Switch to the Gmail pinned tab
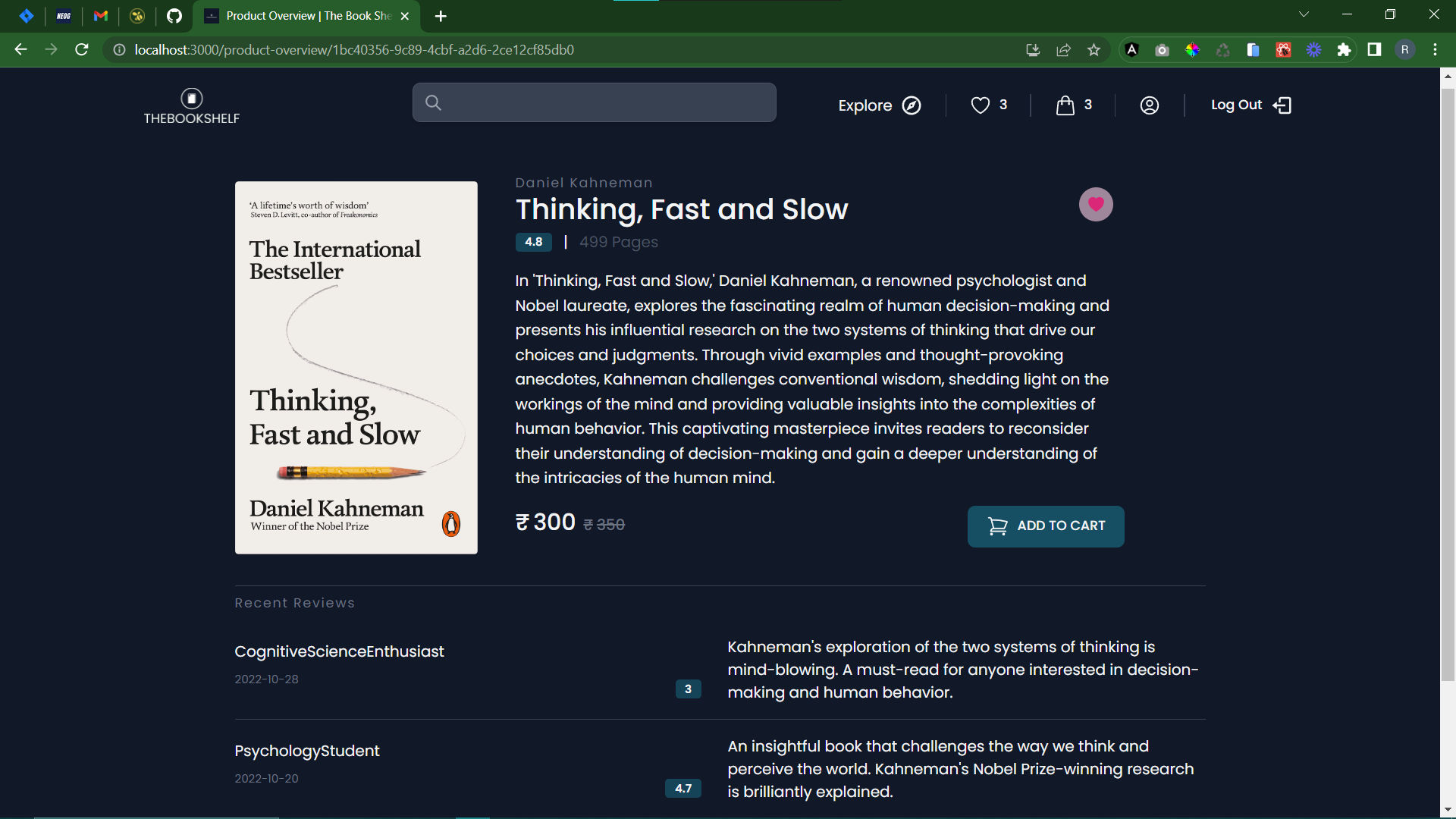The width and height of the screenshot is (1456, 819). 100,16
